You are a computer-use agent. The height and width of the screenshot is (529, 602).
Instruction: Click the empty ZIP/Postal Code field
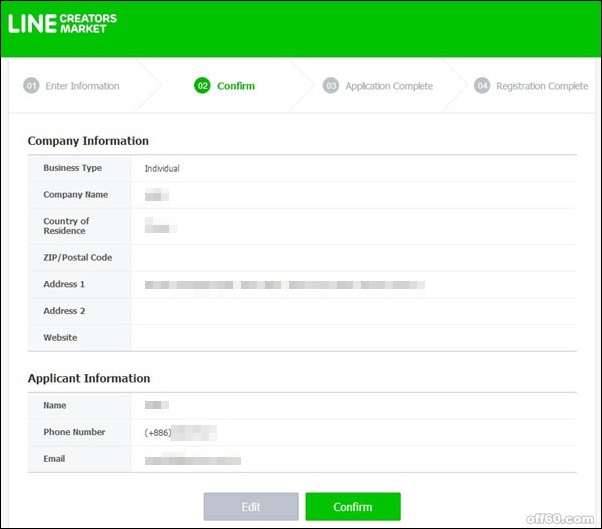tap(352, 258)
